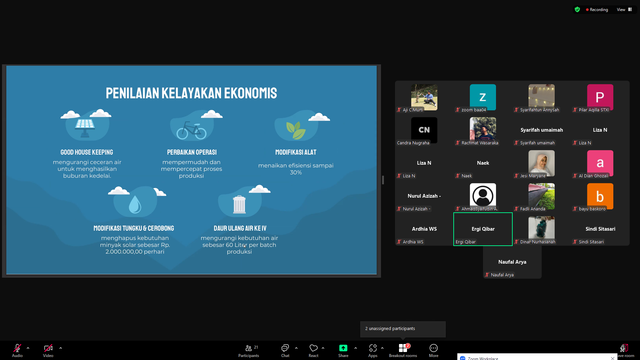
Task: Click the leaf Modifikasi Alat icon
Action: (296, 130)
